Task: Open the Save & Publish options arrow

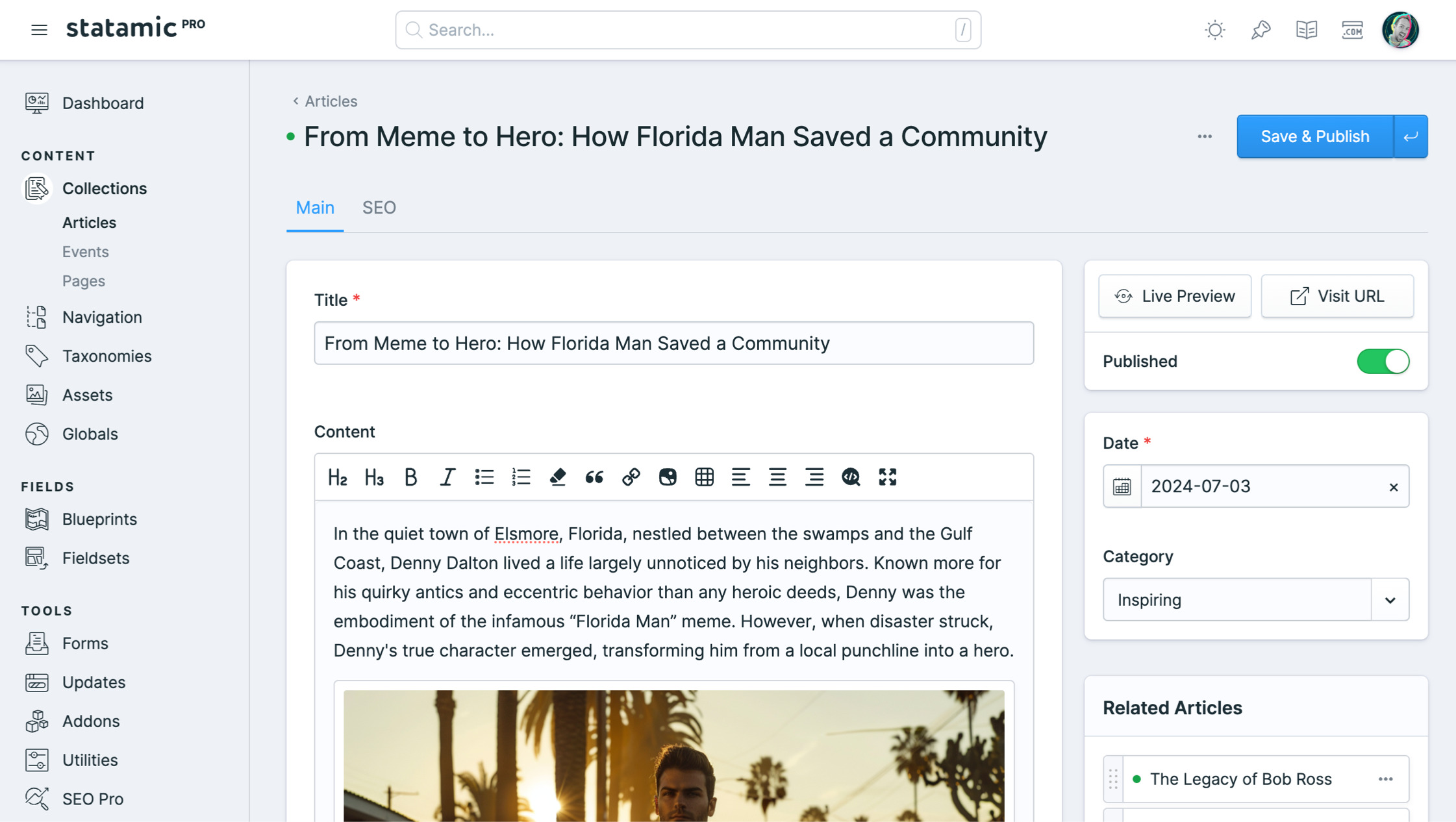Action: (x=1411, y=136)
